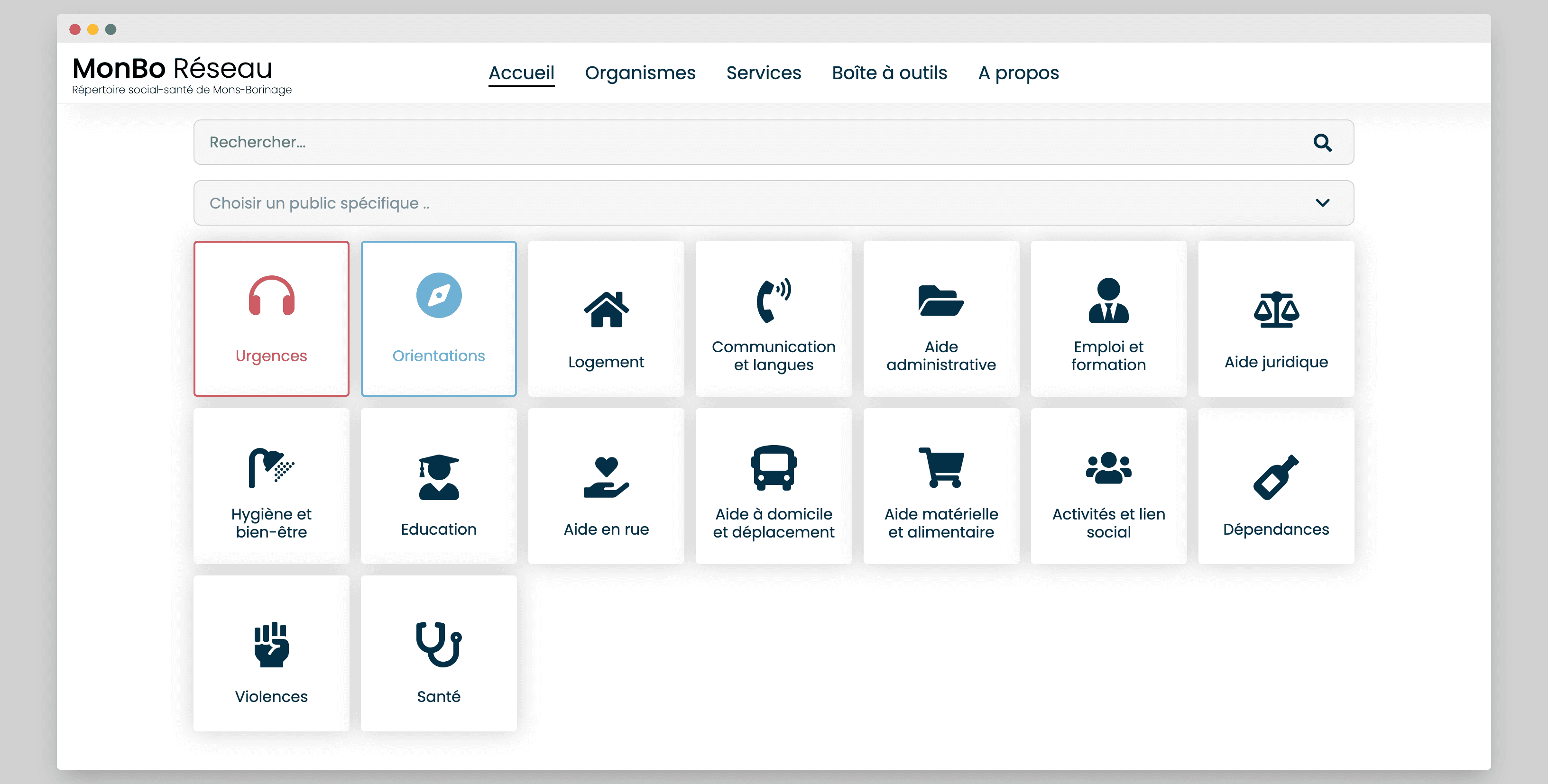Click the Urgences headphones icon
1548x784 pixels.
(x=272, y=296)
